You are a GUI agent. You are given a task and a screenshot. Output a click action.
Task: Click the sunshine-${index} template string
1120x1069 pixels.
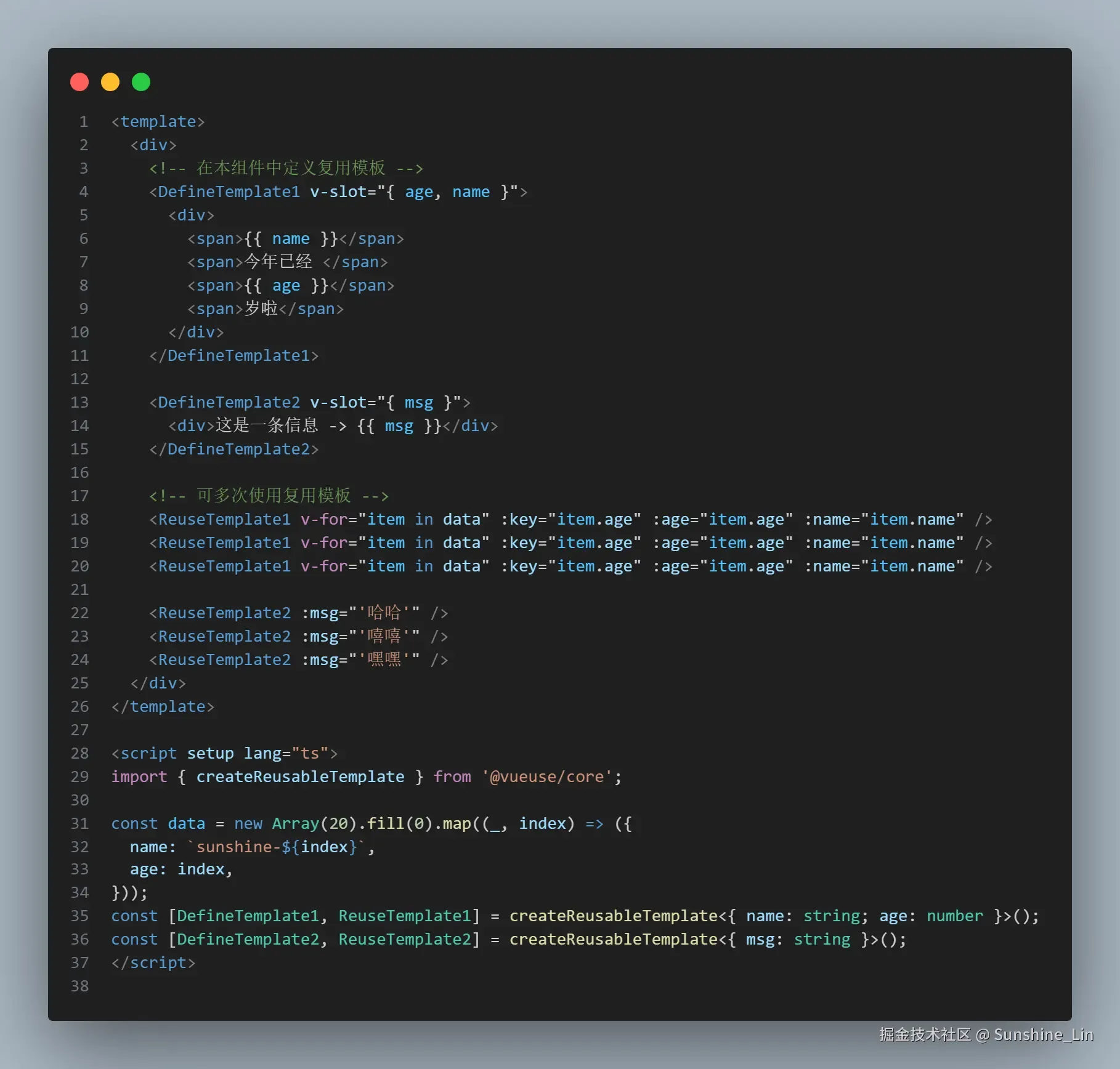[x=277, y=847]
